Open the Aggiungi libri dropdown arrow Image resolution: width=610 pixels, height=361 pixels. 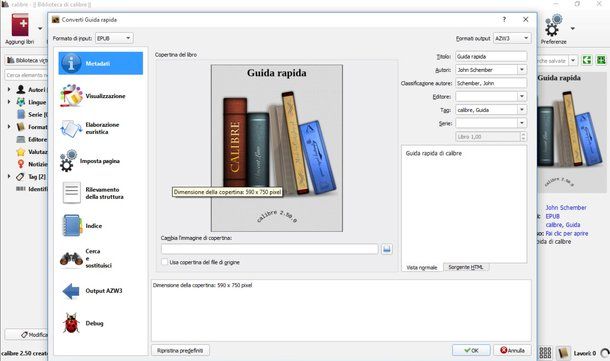pyautogui.click(x=40, y=28)
